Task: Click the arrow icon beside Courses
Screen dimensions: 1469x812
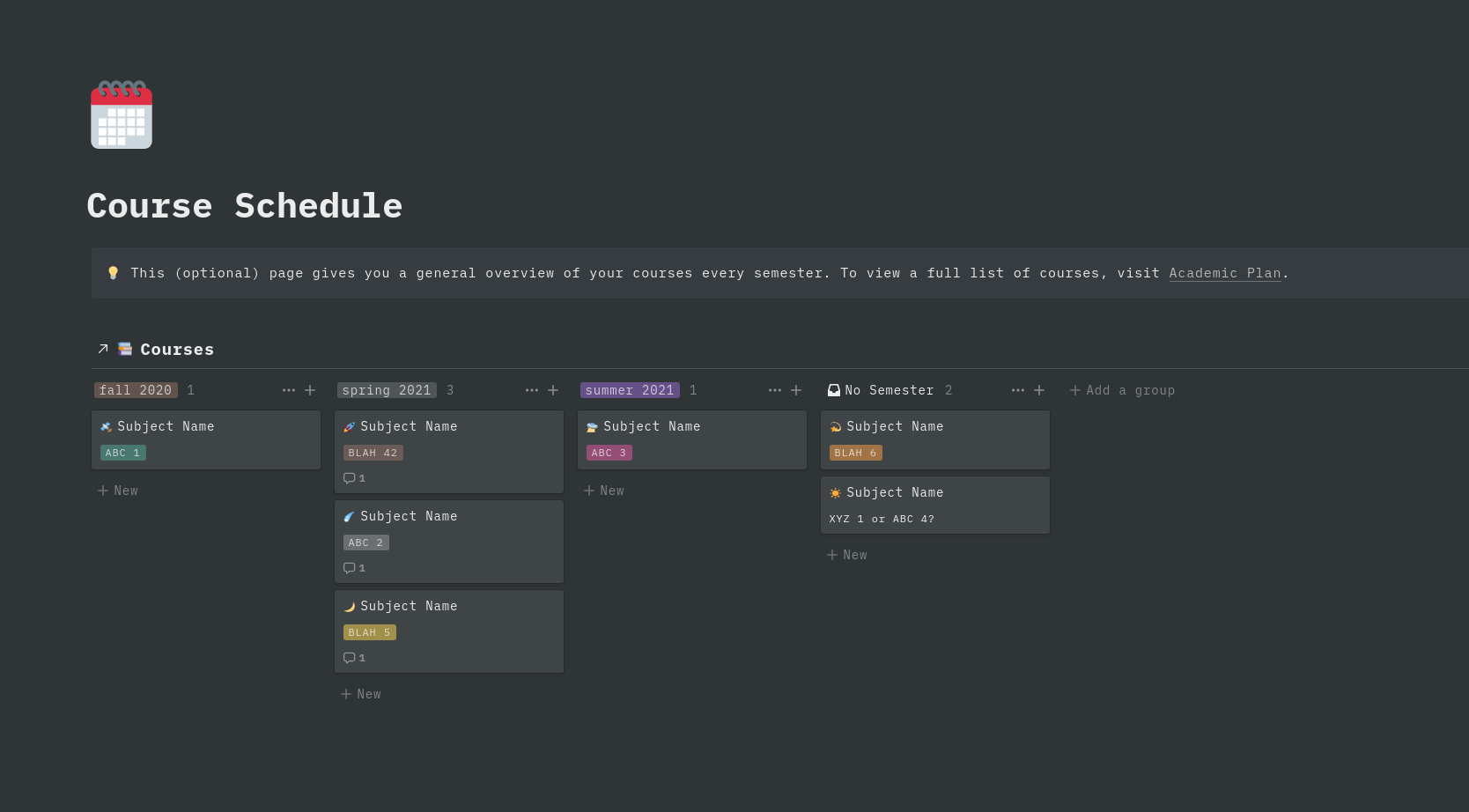Action: 103,350
